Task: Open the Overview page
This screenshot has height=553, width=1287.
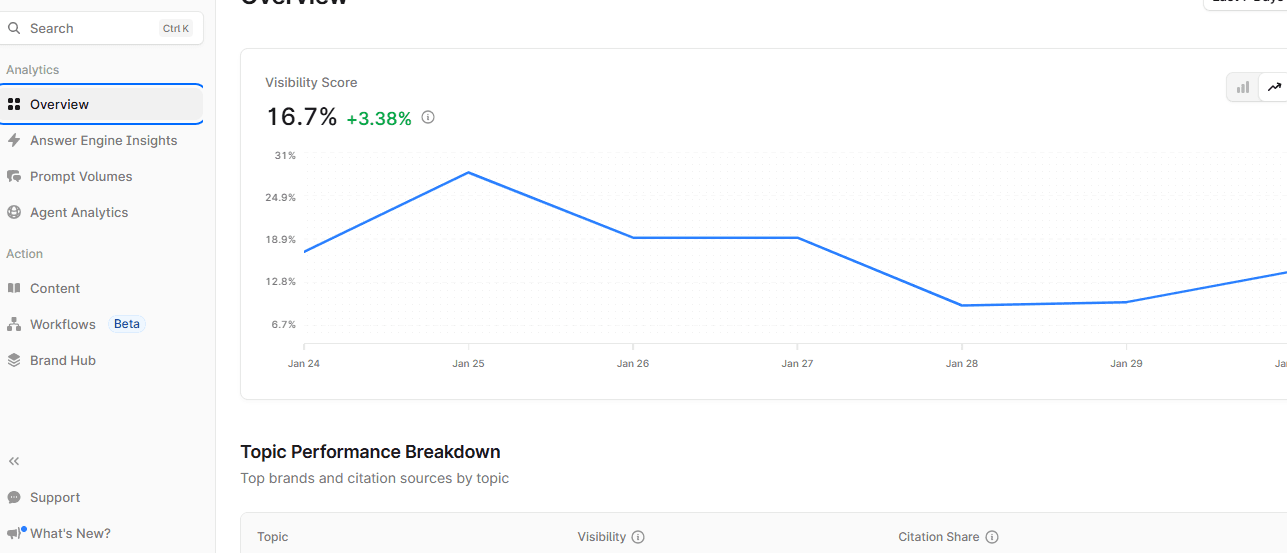Action: click(x=101, y=104)
